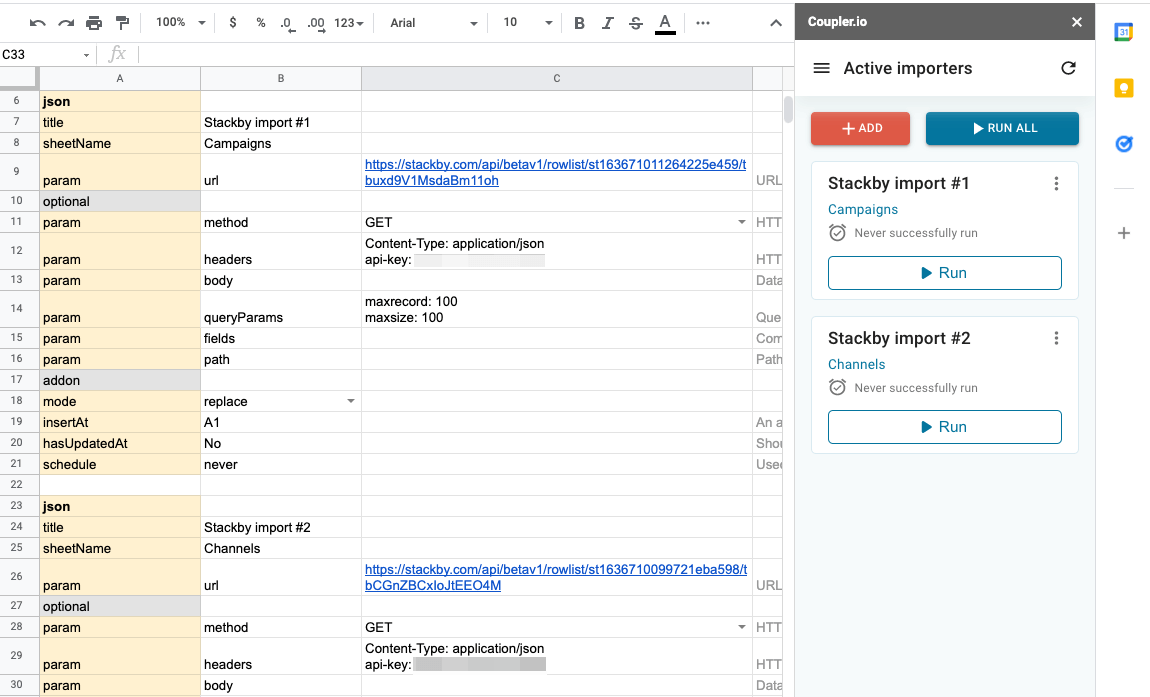Open the Stackby URL in row 26
Image resolution: width=1150 pixels, height=697 pixels.
555,577
